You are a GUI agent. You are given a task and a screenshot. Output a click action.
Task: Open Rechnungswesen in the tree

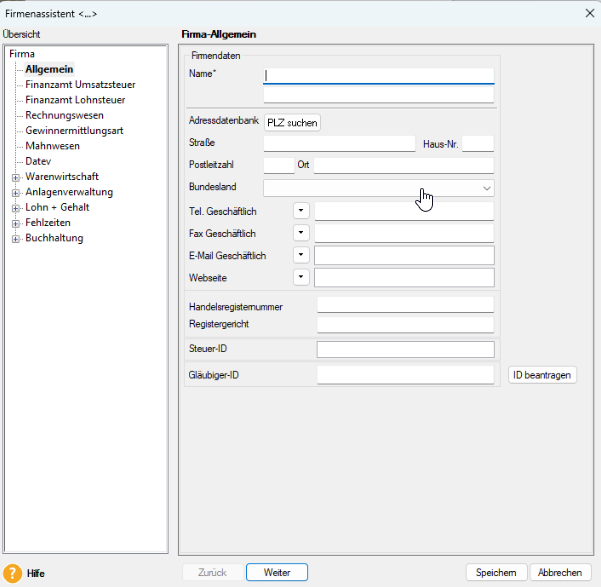pyautogui.click(x=64, y=115)
